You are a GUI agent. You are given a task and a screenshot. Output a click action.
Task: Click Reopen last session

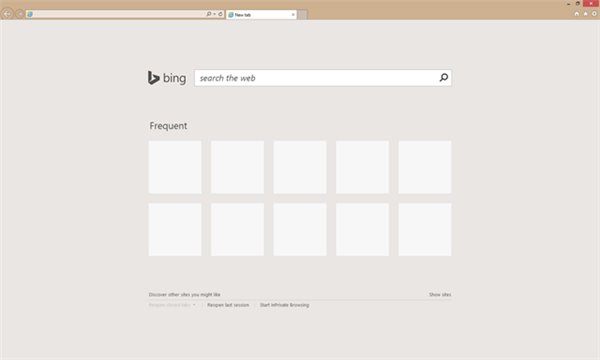tap(228, 305)
